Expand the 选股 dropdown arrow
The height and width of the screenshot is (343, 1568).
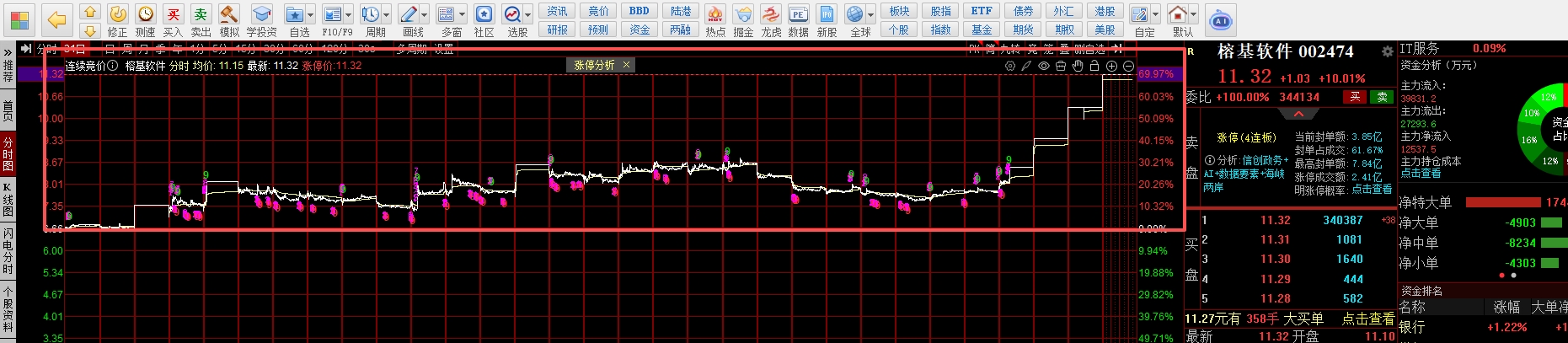point(527,15)
